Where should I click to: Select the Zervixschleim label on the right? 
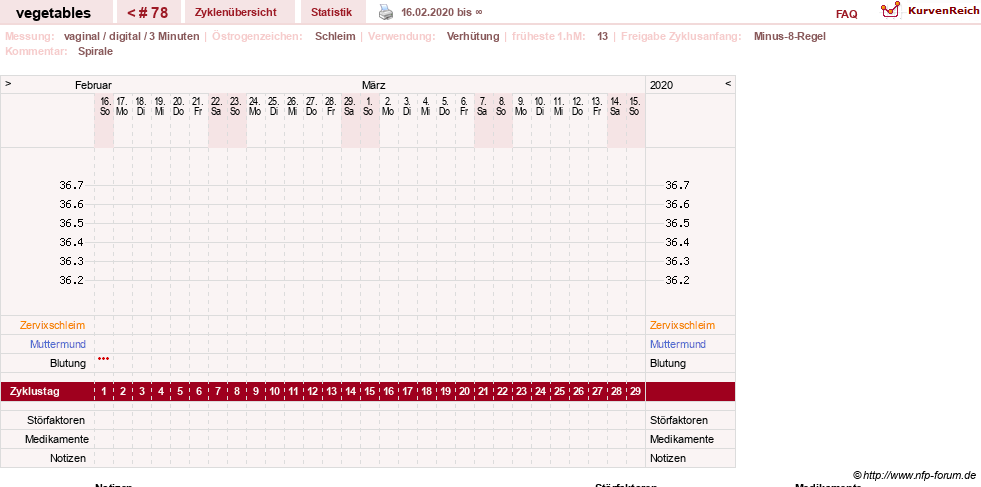coord(682,326)
